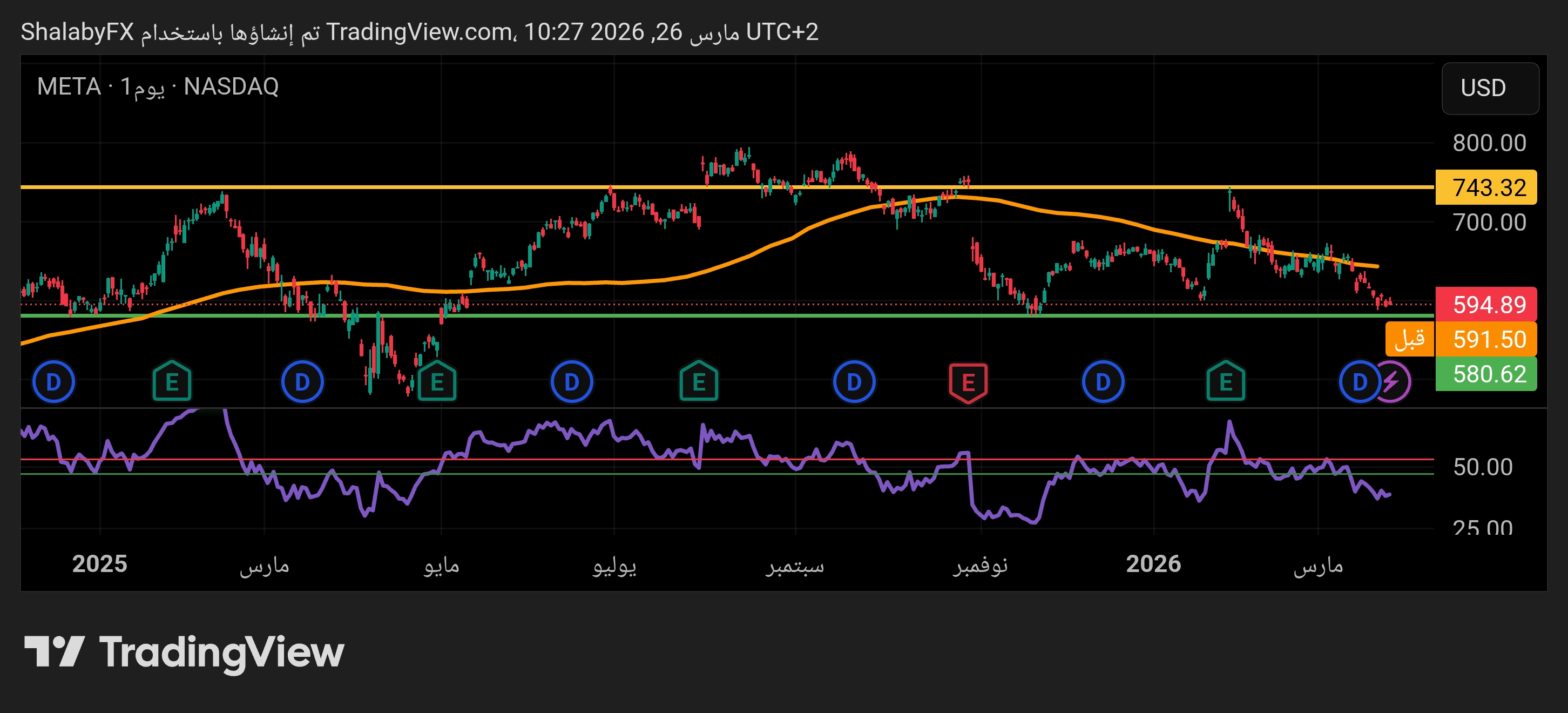Click the TradingView logo at bottom

tap(185, 651)
